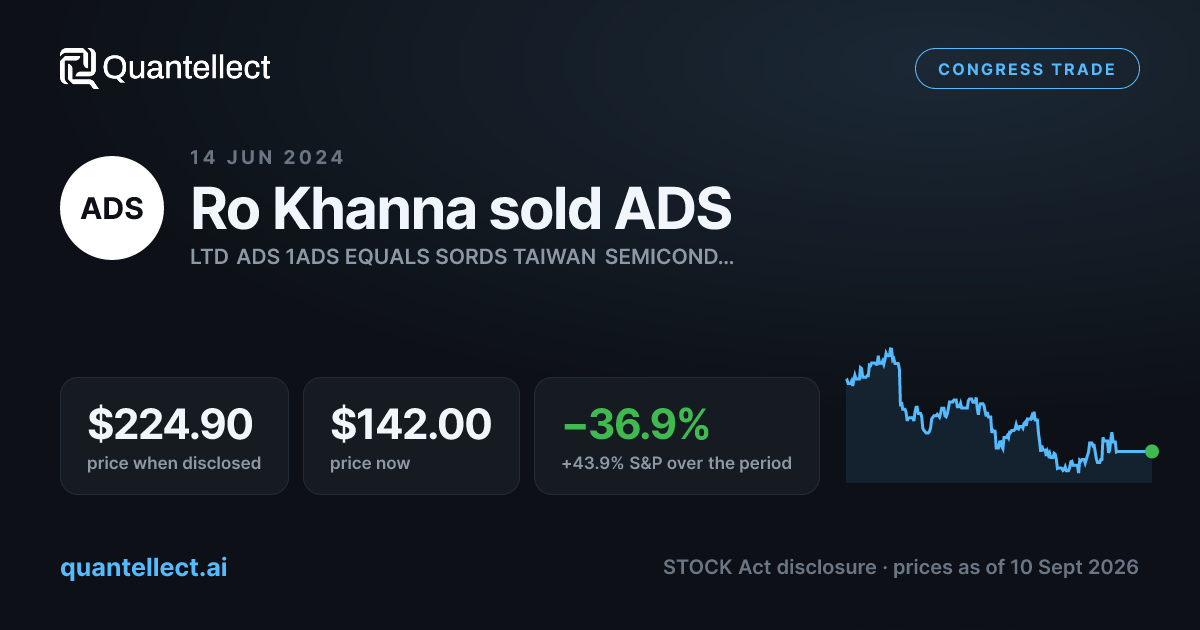
Task: Click the "price when disclosed" caption
Action: click(174, 463)
